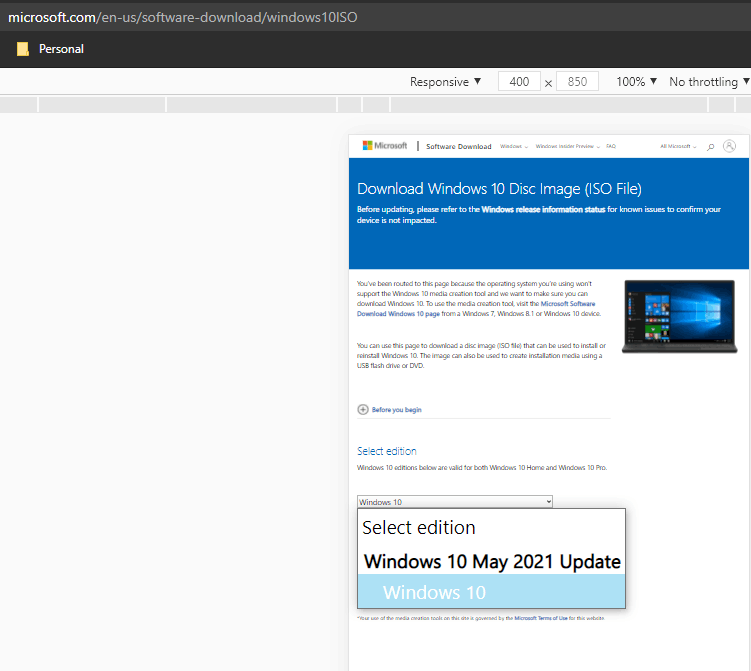Open the Responsive device mode dropdown

(445, 82)
